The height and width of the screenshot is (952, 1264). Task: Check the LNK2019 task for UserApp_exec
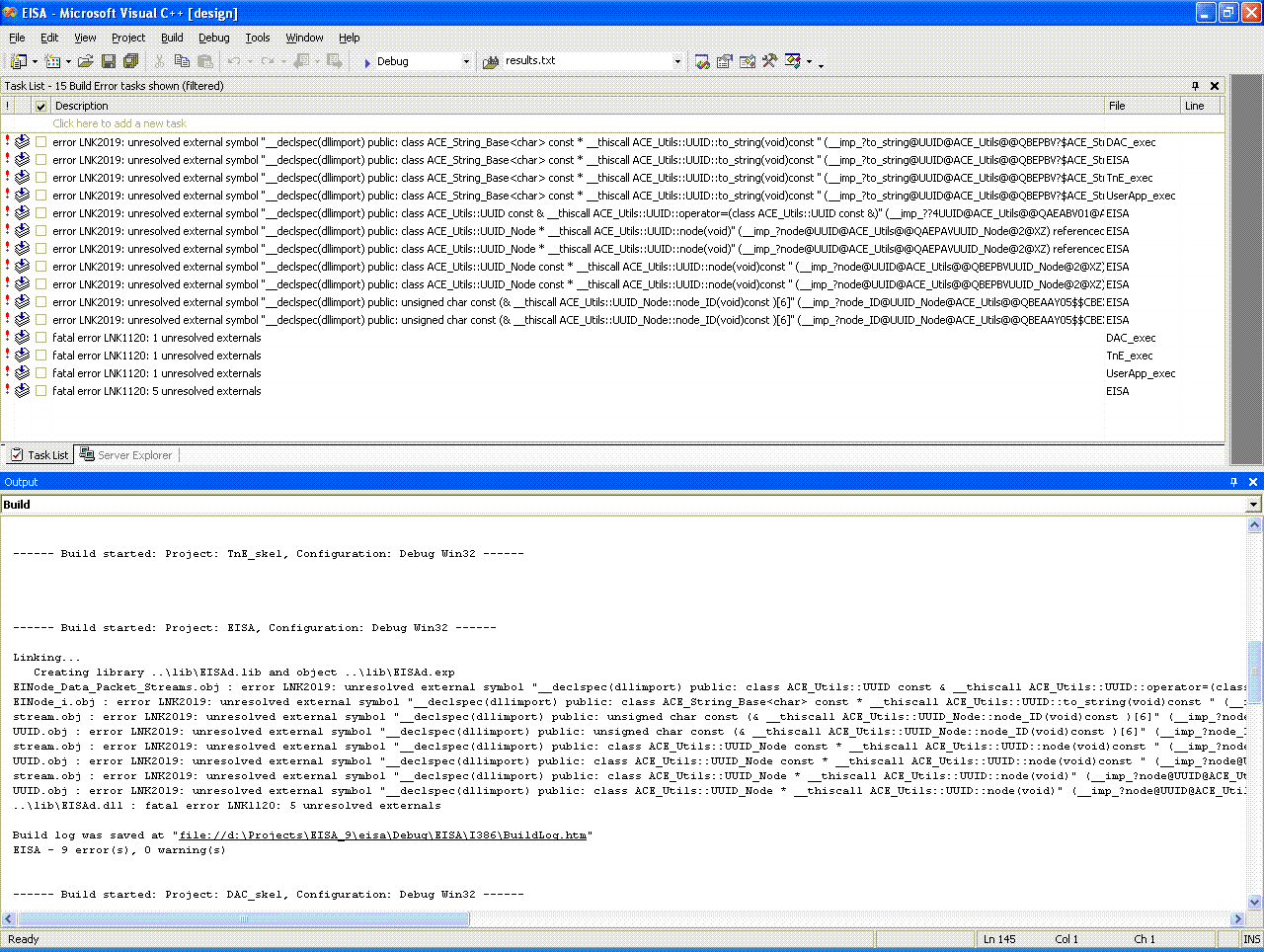coord(40,196)
